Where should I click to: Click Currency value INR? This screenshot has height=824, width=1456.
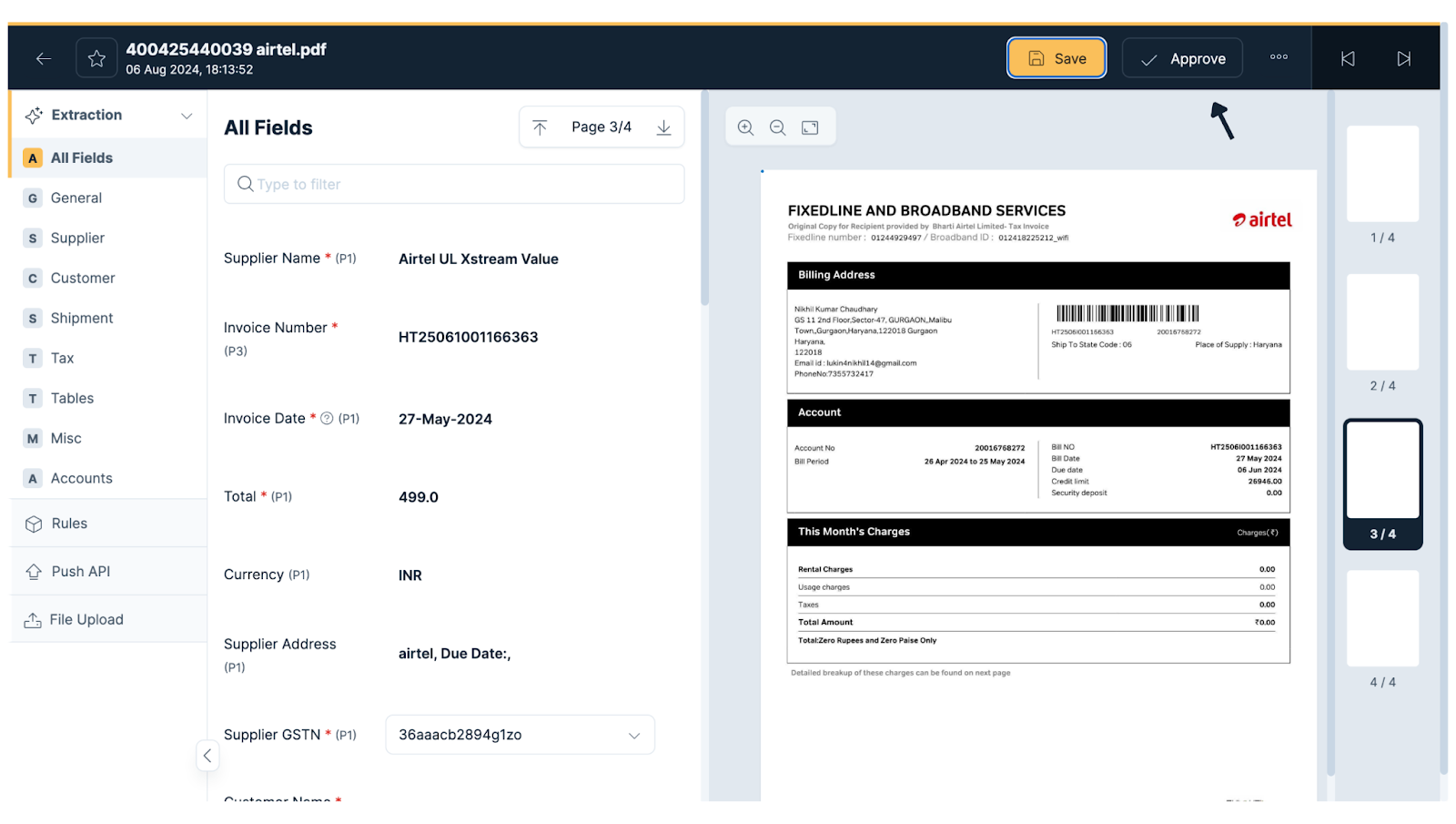[x=410, y=575]
